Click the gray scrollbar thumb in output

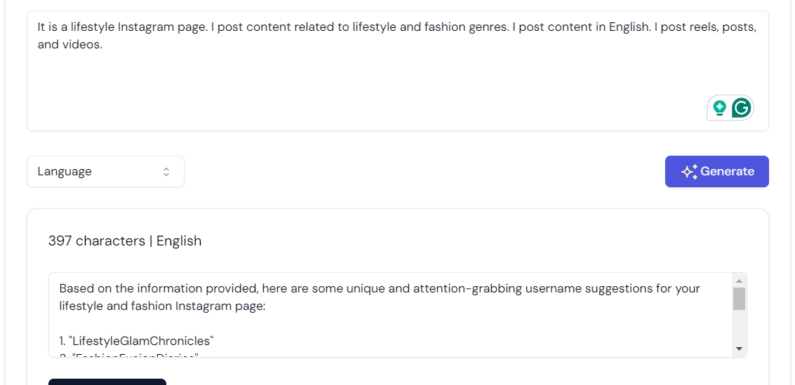click(x=739, y=299)
